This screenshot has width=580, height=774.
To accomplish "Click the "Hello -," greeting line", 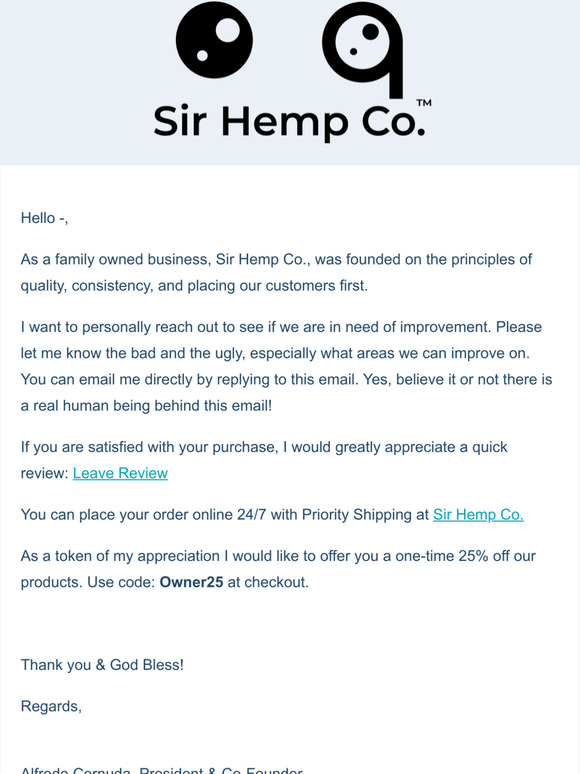I will point(44,218).
